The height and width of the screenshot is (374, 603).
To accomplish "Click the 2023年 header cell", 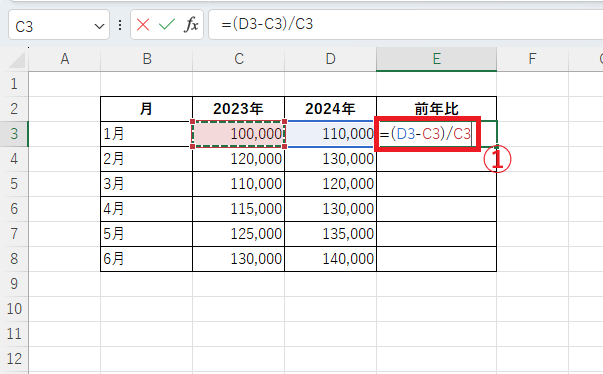I will coord(238,109).
